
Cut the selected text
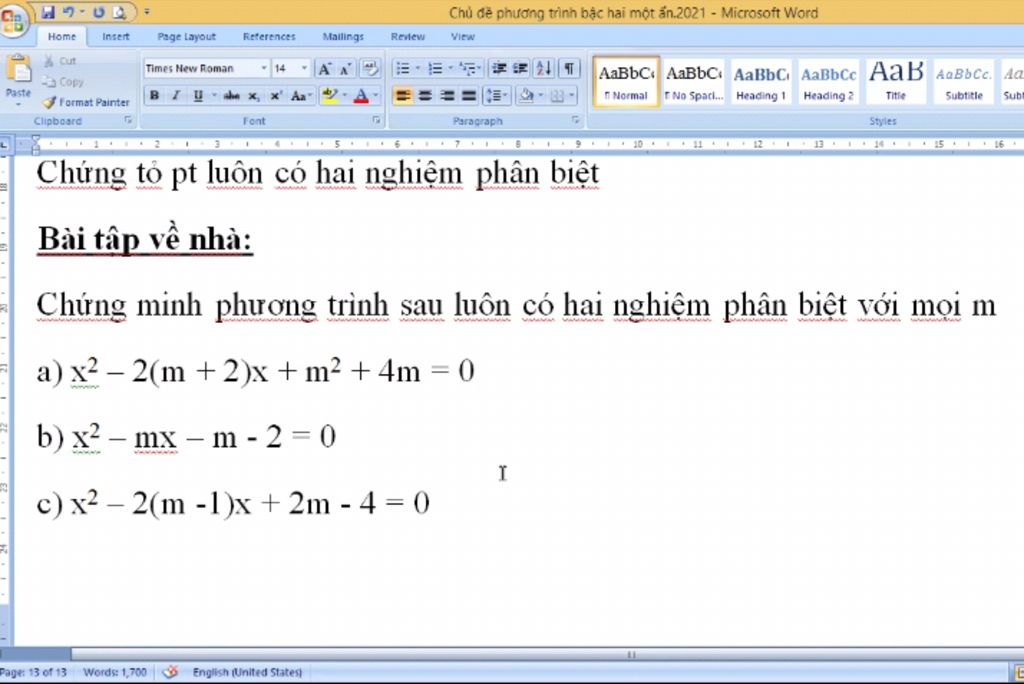(59, 61)
